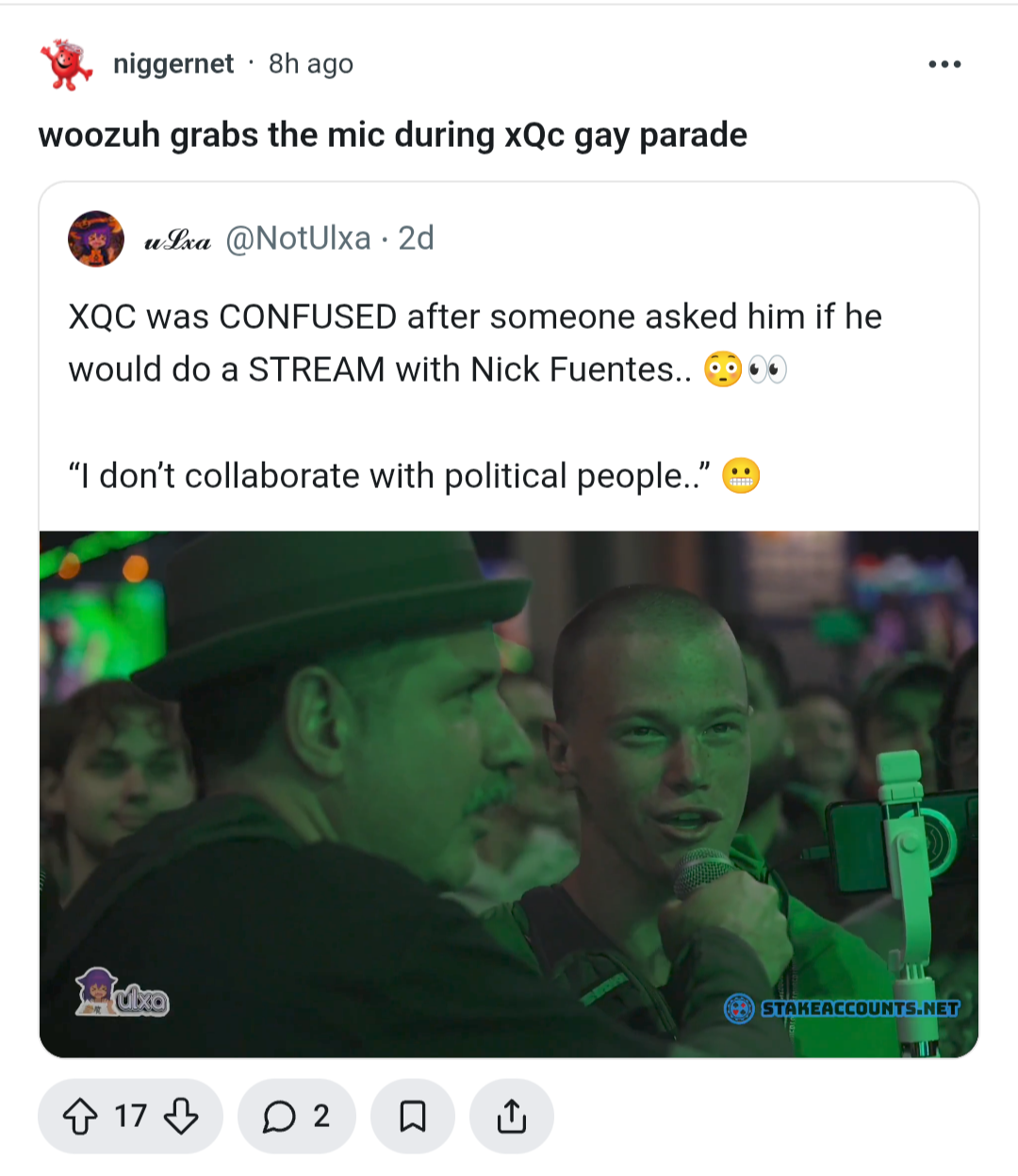The image size is (1018, 1176).
Task: Click the poster's red pitcher avatar
Action: click(x=66, y=64)
